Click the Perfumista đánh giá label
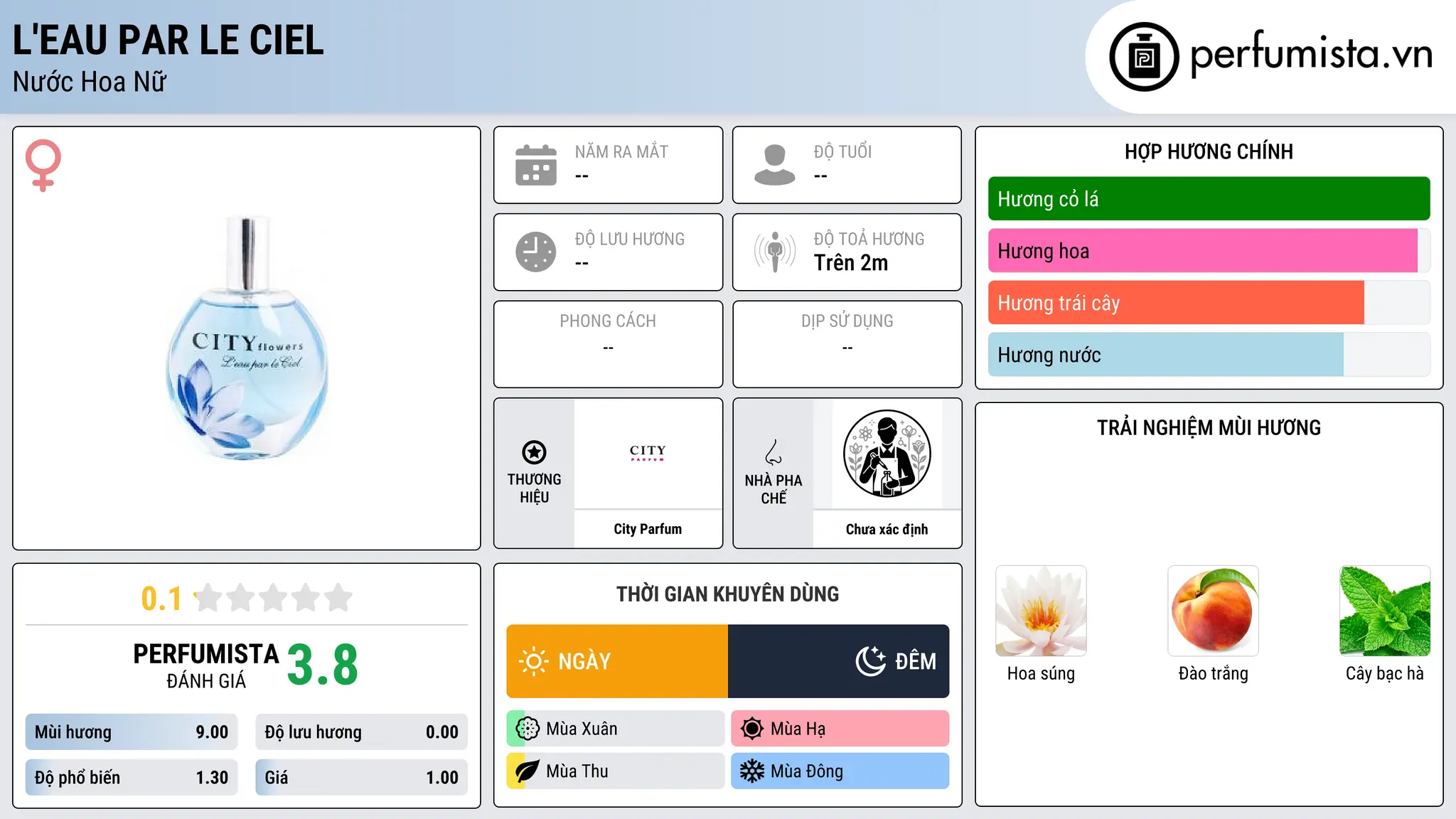 pyautogui.click(x=206, y=665)
